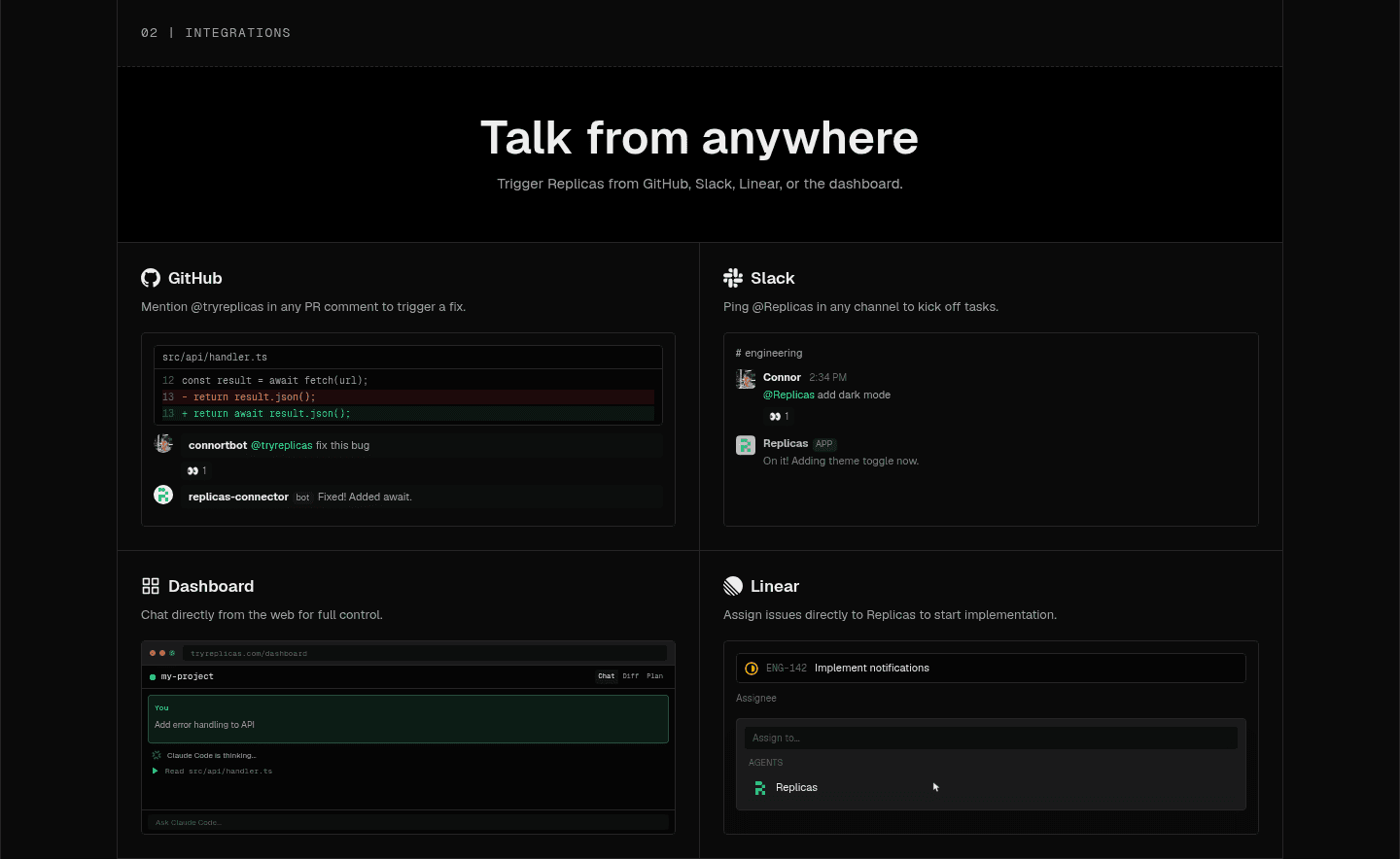The image size is (1400, 859).
Task: Click the Replicas agent icon in the assignee list
Action: 760,788
